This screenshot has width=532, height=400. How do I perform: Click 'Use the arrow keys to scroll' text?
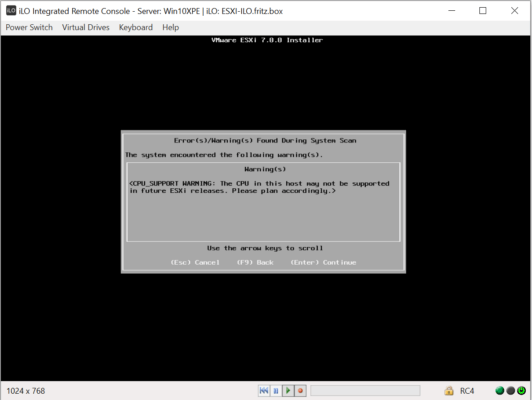(265, 248)
